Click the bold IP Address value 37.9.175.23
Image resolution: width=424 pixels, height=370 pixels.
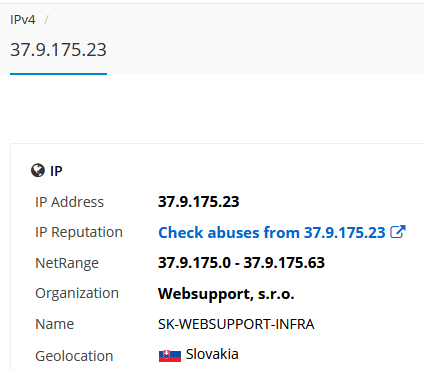[199, 202]
